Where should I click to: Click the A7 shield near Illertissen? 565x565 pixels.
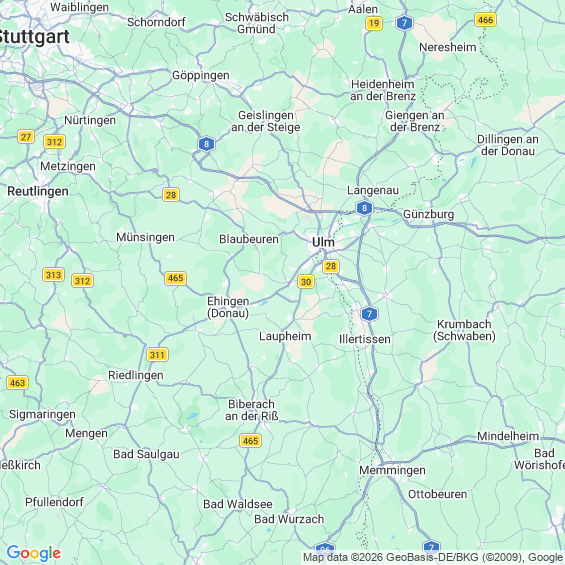[369, 313]
